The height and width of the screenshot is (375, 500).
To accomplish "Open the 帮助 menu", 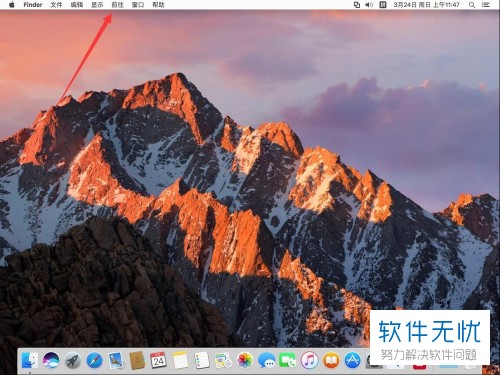I will coord(158,5).
